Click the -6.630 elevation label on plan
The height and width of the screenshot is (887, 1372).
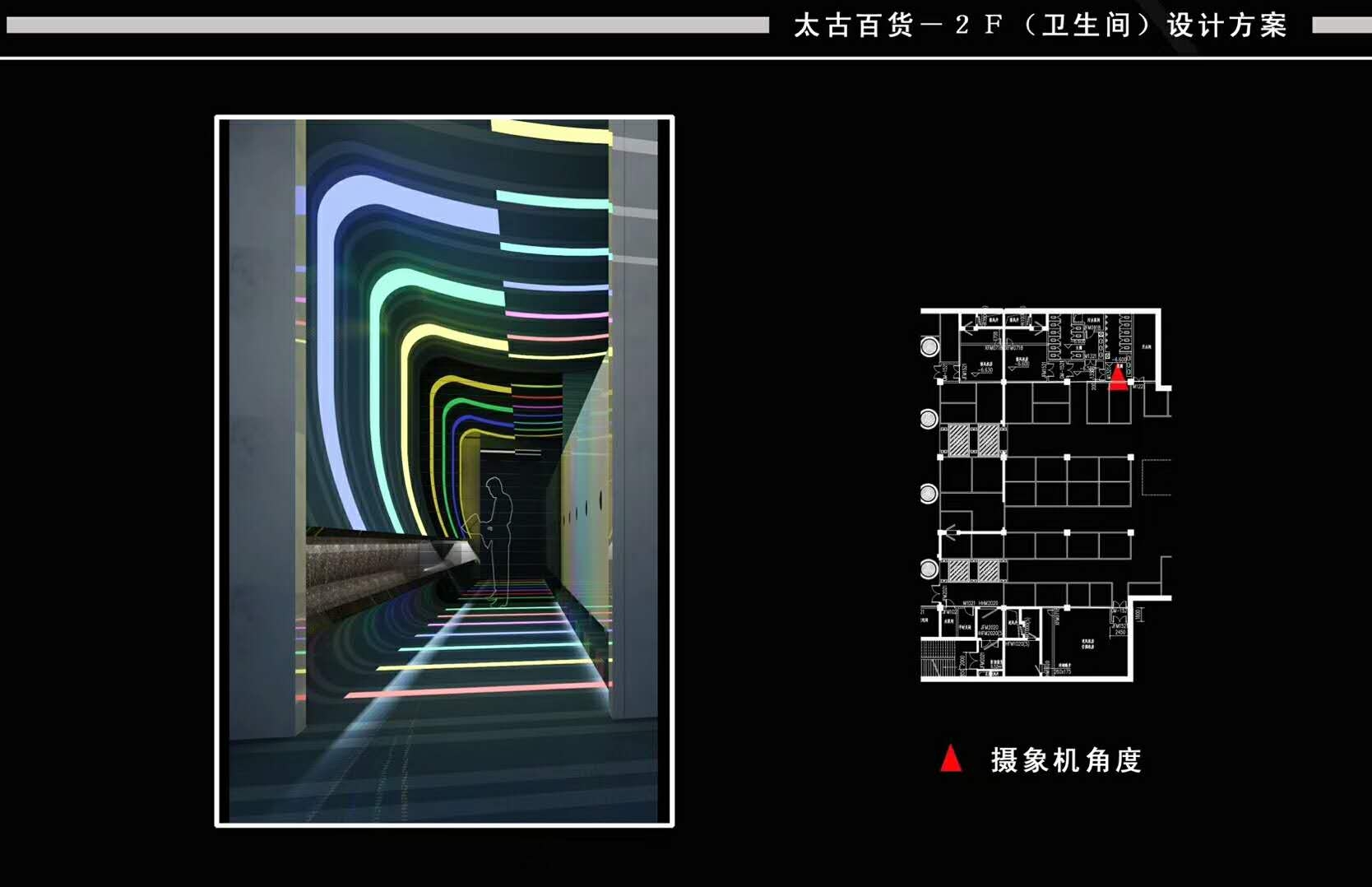[x=985, y=369]
